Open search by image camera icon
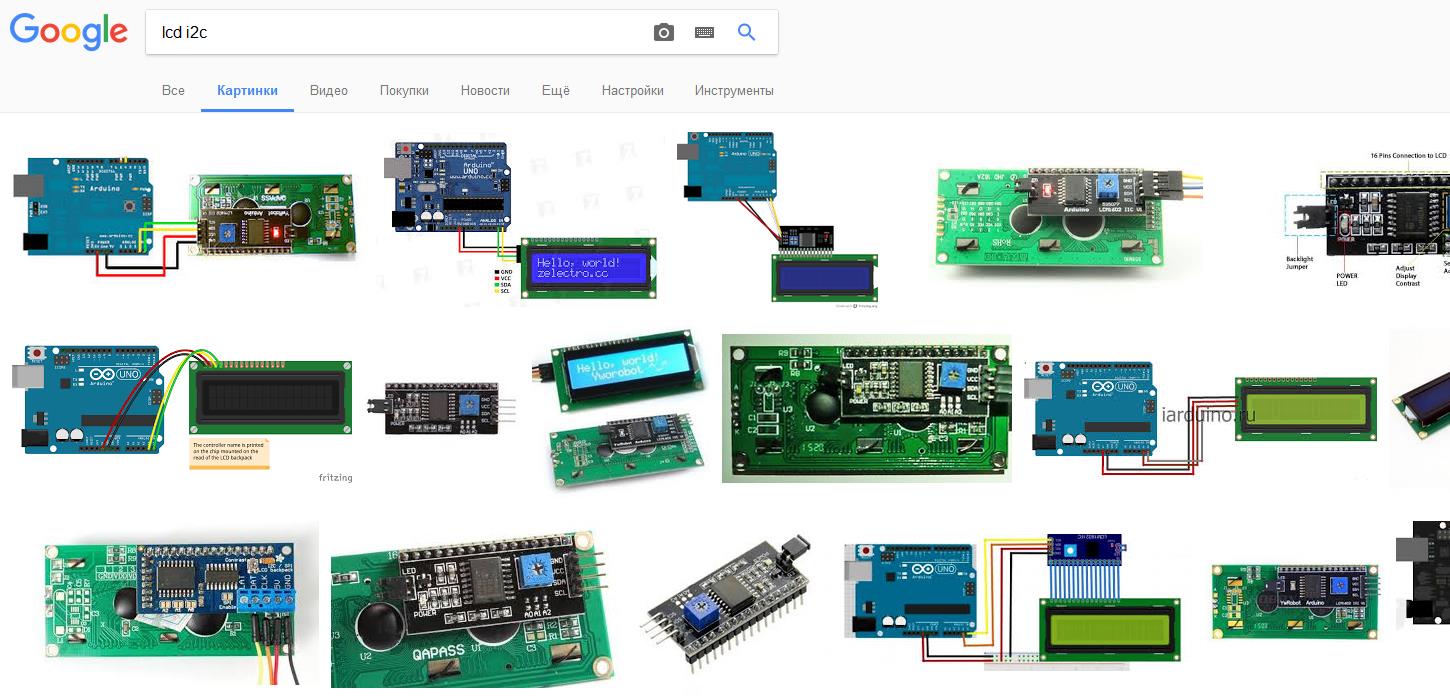 pos(664,33)
